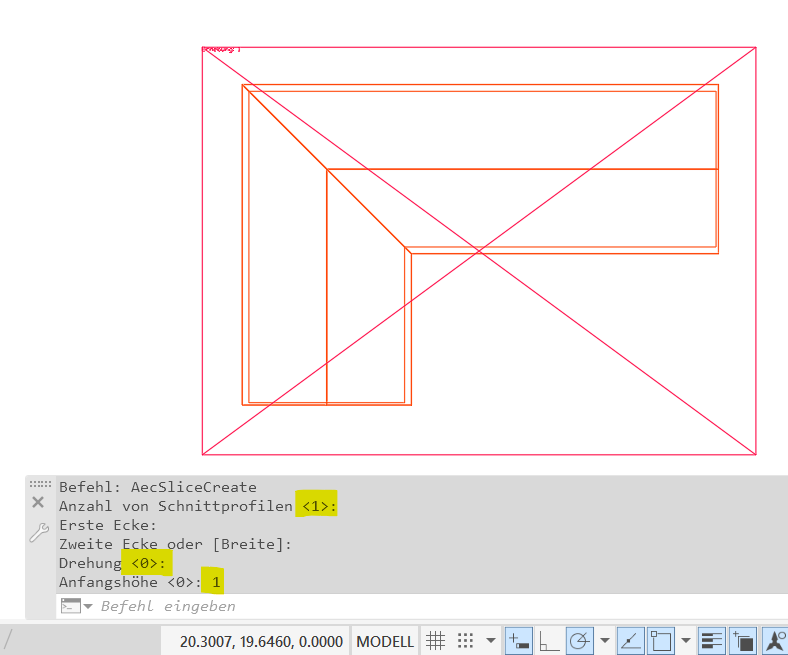Screen dimensions: 788x655
Task: Open the snap mode settings dropdown
Action: point(491,641)
